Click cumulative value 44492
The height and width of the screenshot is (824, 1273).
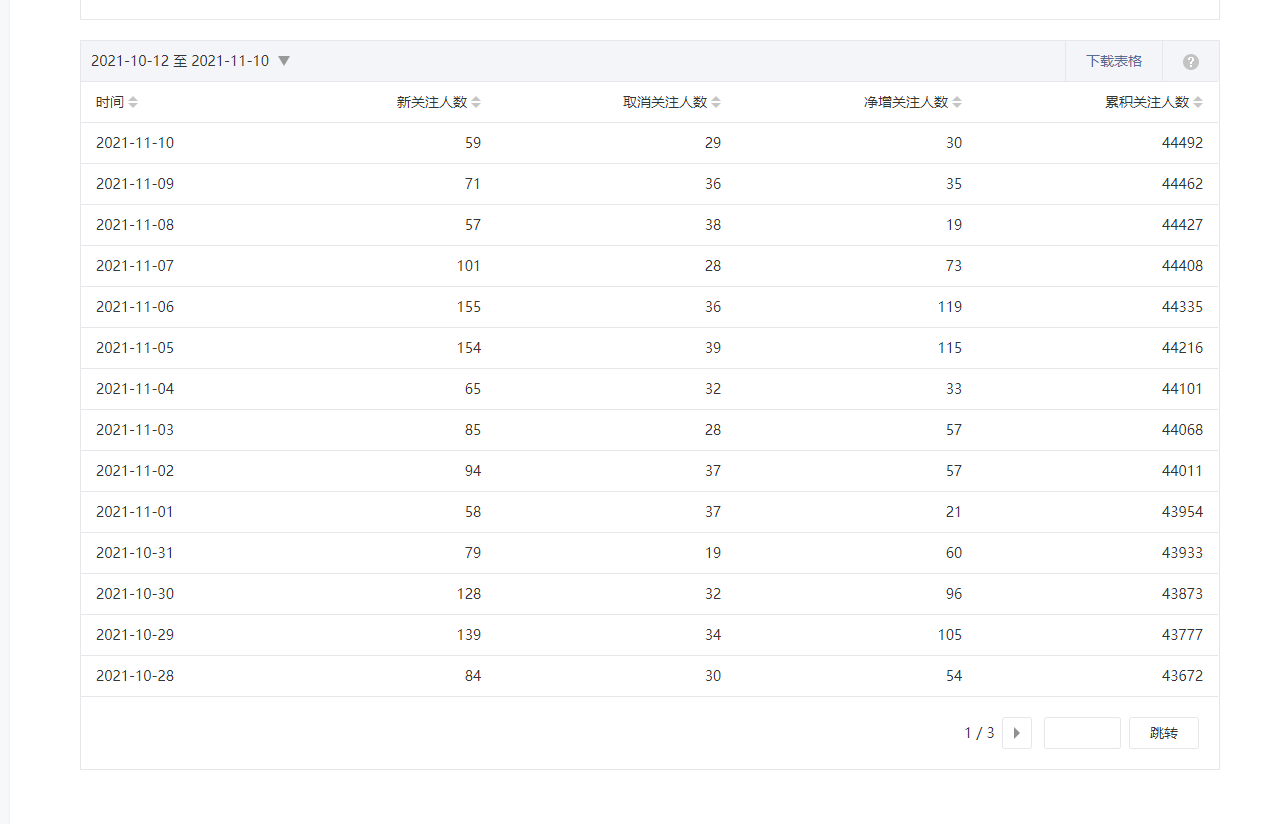pos(1182,143)
